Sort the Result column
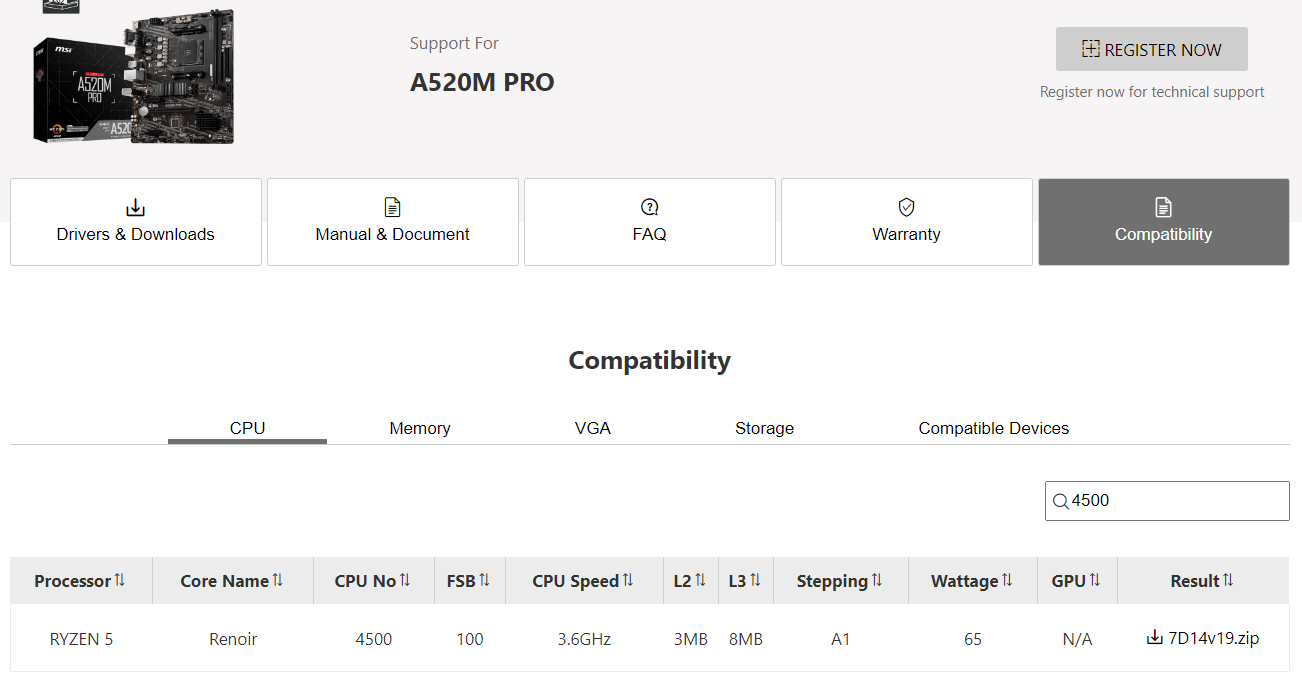Viewport: 1302px width, 699px height. pos(1228,580)
